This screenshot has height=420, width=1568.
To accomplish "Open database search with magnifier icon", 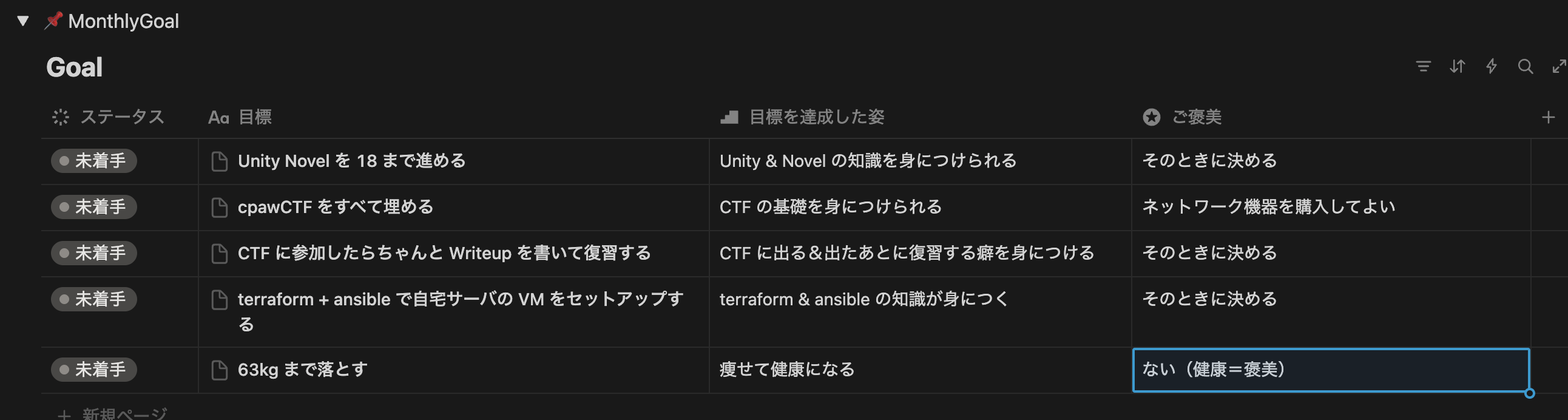I will 1526,66.
